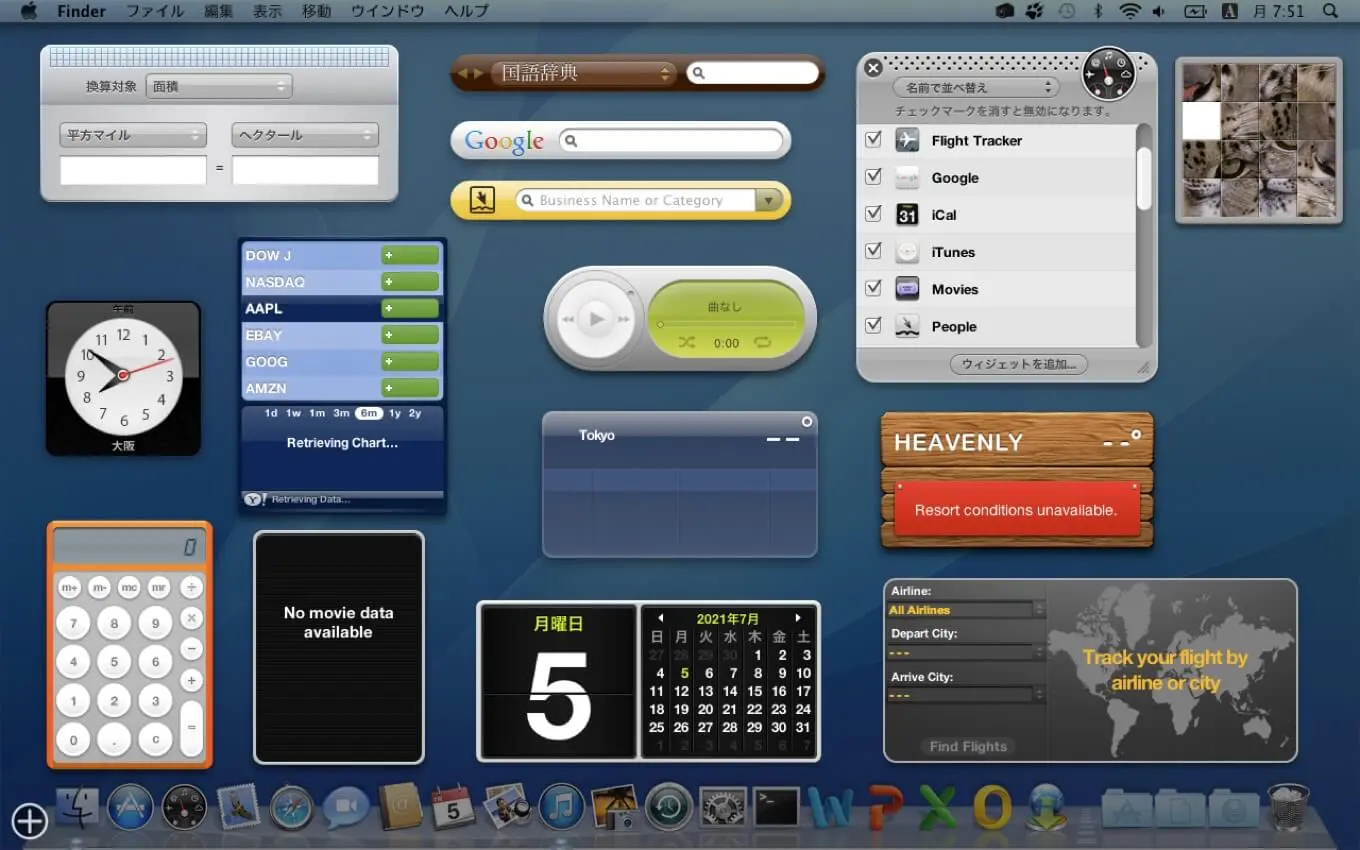The width and height of the screenshot is (1360, 850).
Task: Open the 国語辞典 dictionary selector
Action: pos(584,73)
